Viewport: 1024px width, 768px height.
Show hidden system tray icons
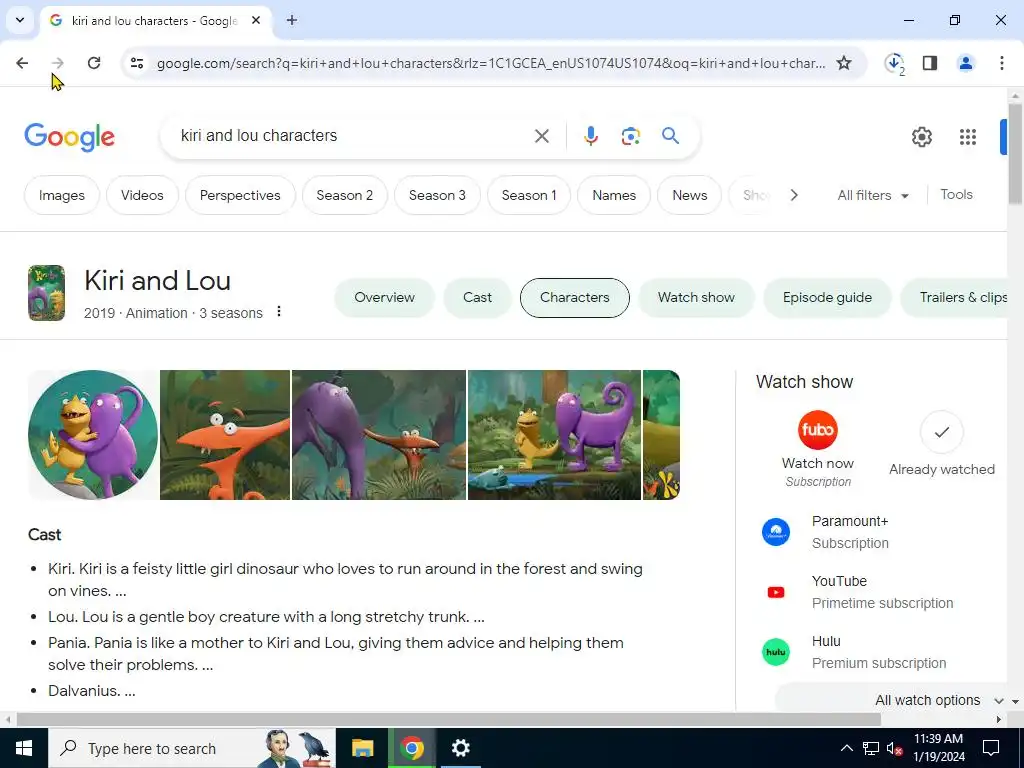coord(846,748)
